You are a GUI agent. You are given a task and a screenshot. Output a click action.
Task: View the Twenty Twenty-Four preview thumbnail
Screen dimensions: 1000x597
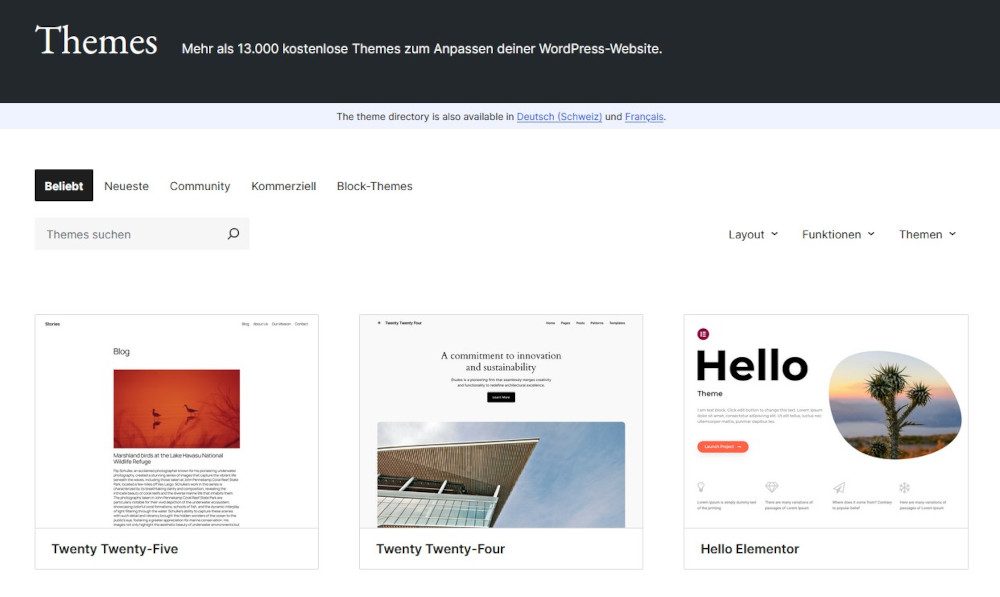coord(501,421)
